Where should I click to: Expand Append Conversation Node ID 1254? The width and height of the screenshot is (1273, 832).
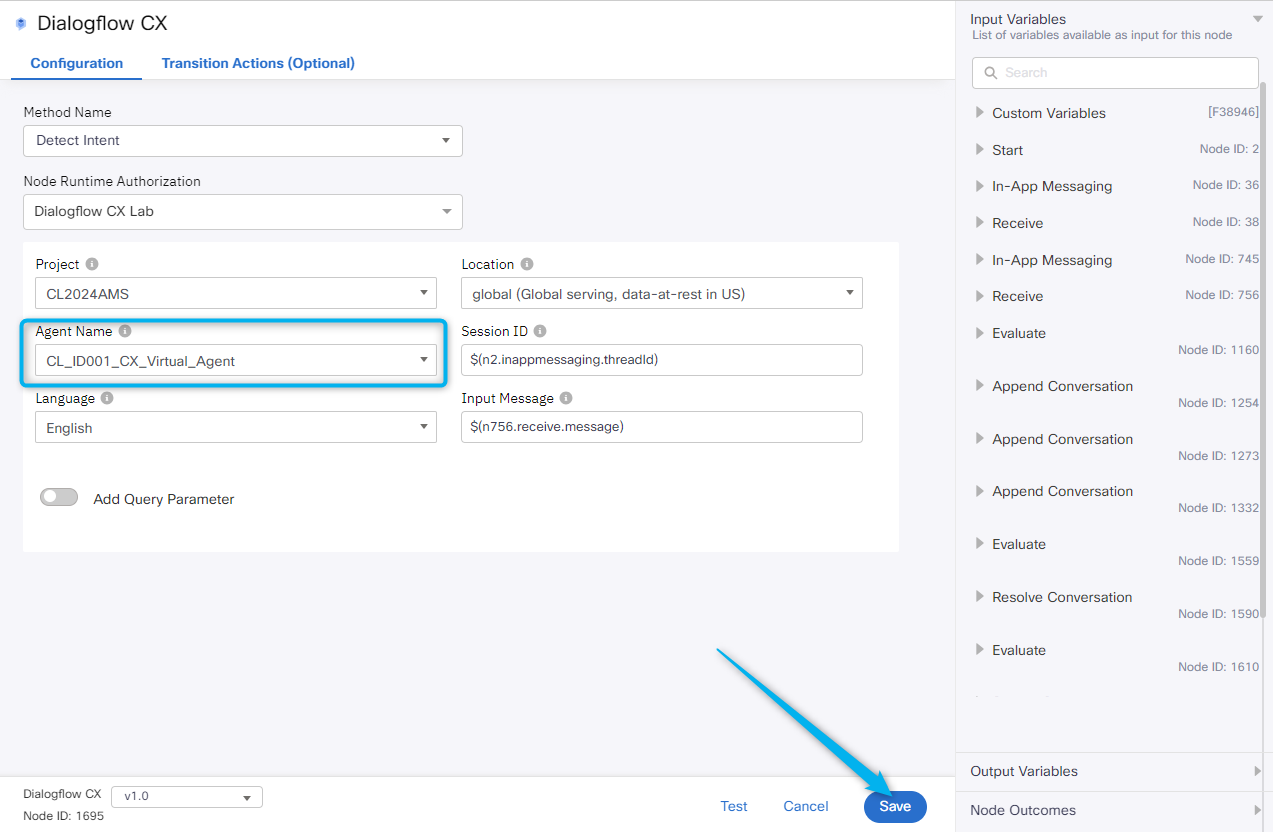(x=980, y=385)
